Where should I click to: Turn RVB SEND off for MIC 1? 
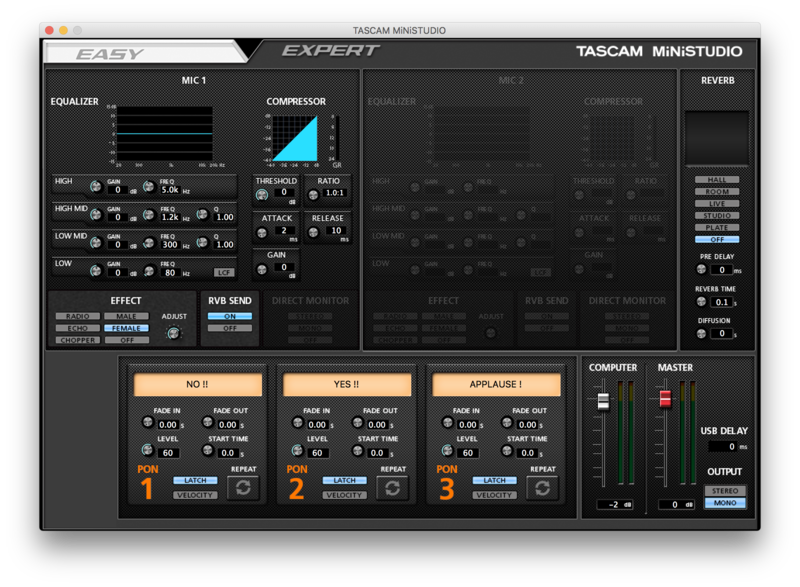pyautogui.click(x=230, y=328)
